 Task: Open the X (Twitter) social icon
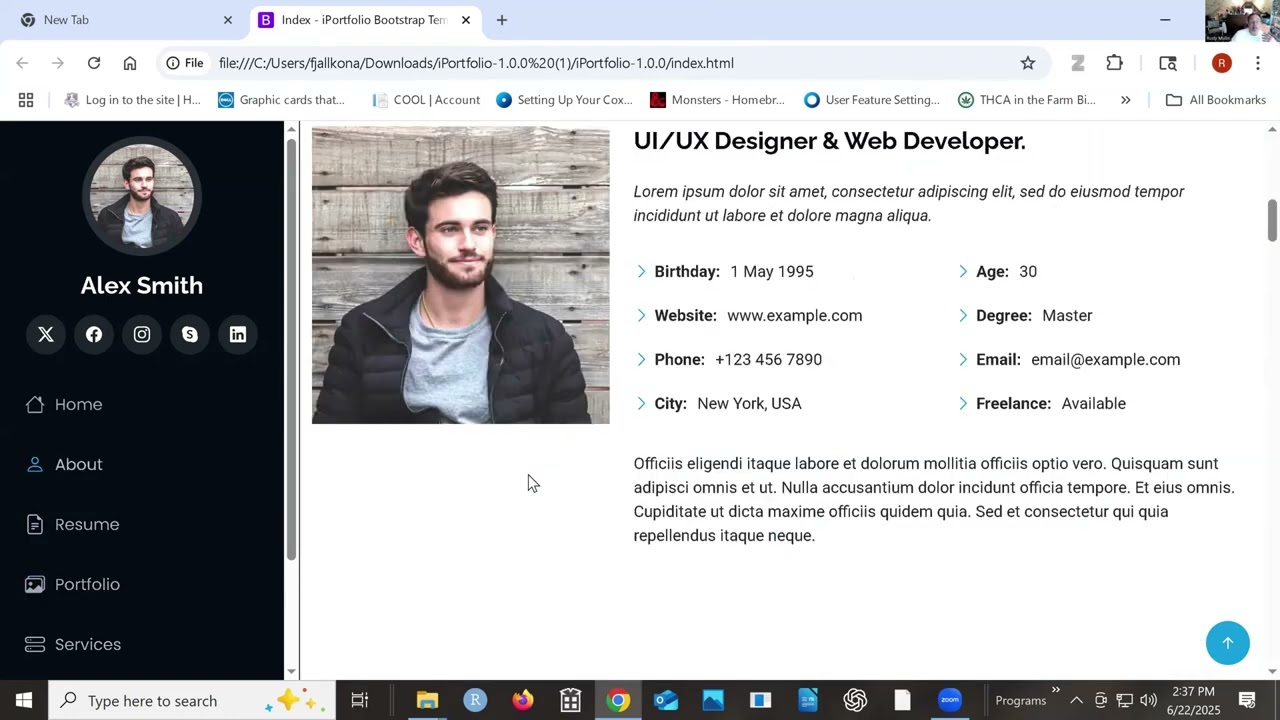(x=46, y=335)
